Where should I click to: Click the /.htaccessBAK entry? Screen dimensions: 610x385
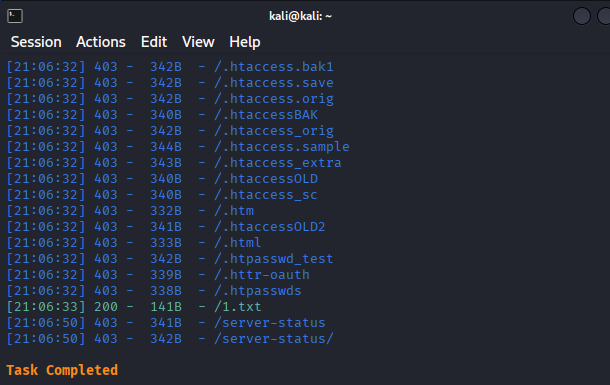point(266,115)
